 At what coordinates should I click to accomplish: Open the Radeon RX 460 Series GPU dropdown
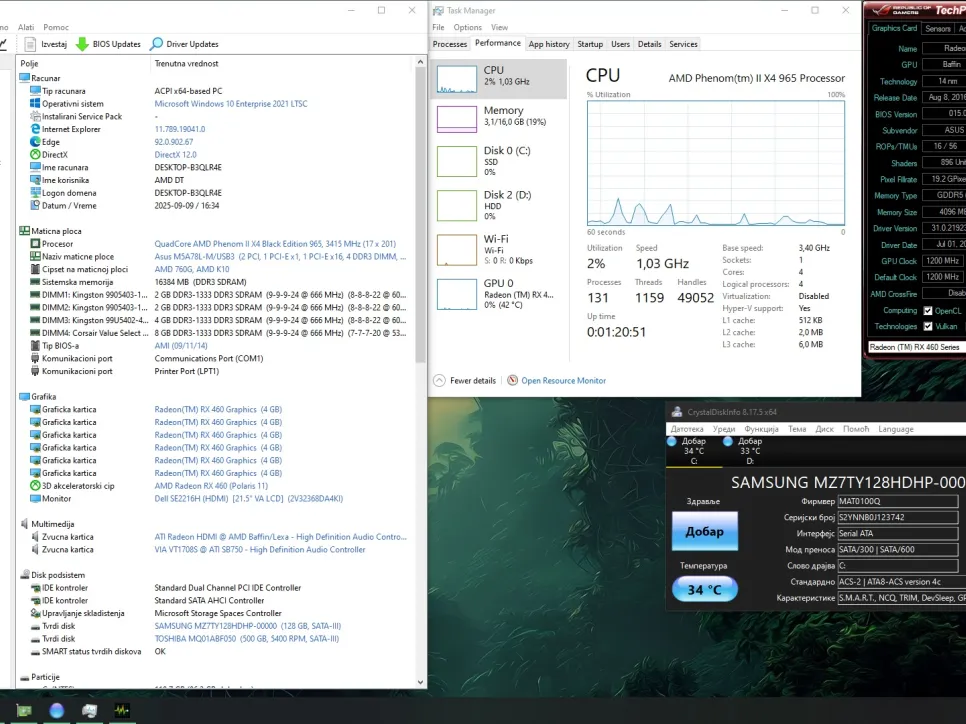(915, 347)
